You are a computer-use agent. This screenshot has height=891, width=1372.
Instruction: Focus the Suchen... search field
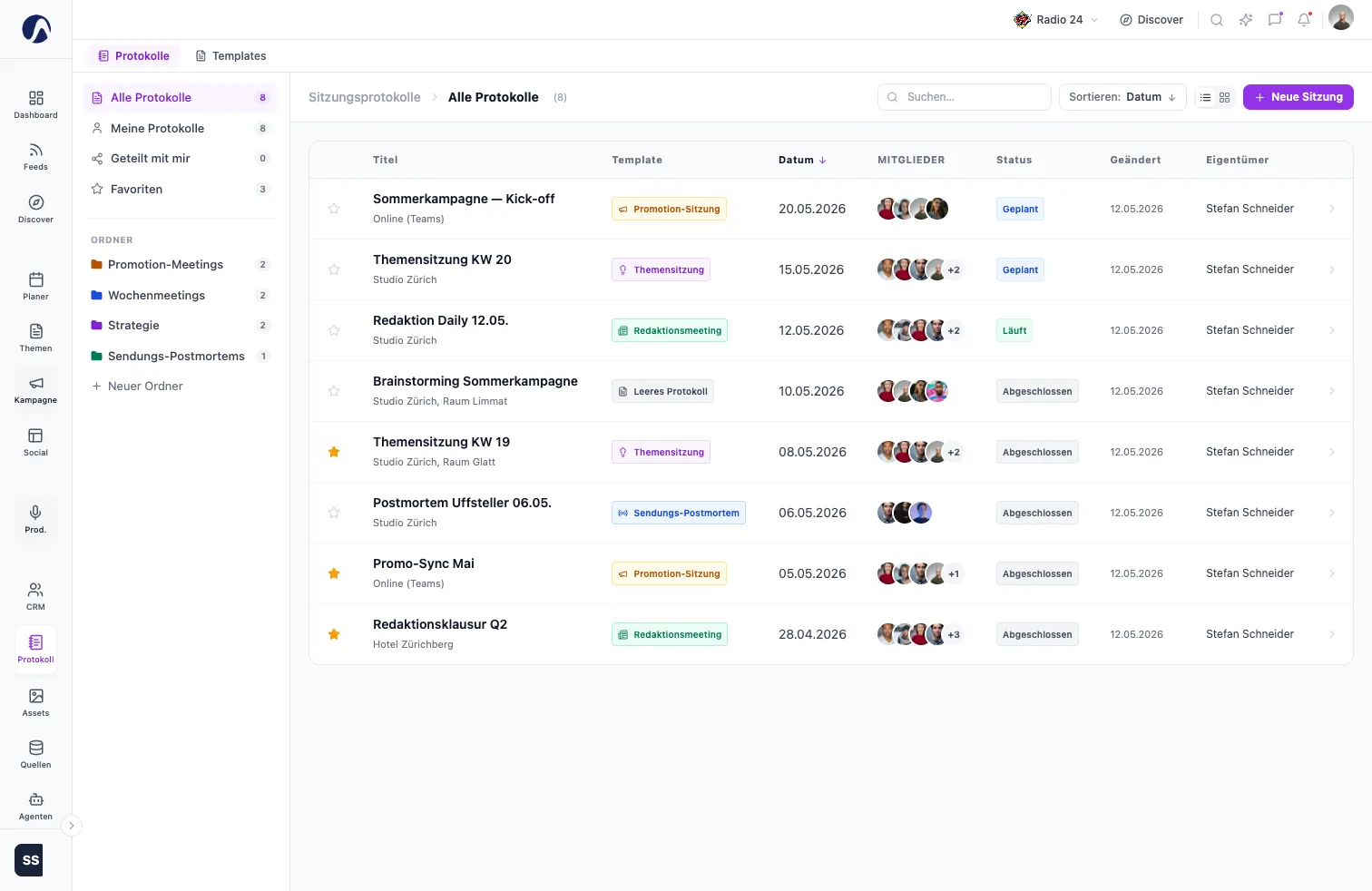click(x=964, y=97)
